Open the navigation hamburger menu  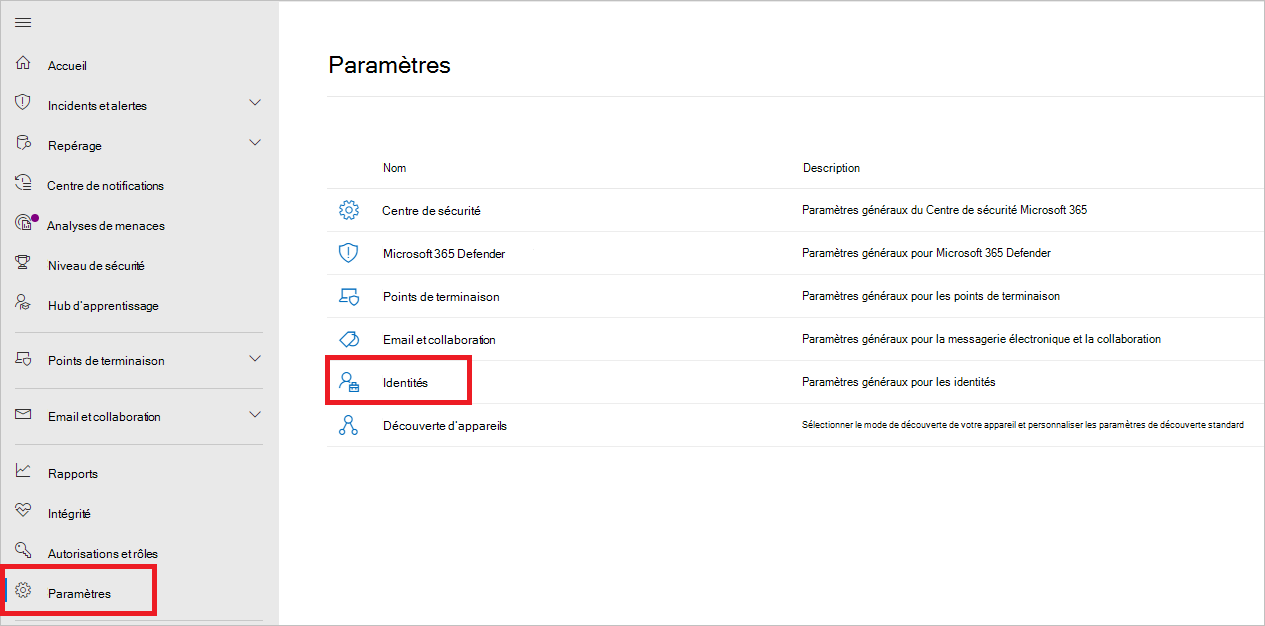(22, 21)
